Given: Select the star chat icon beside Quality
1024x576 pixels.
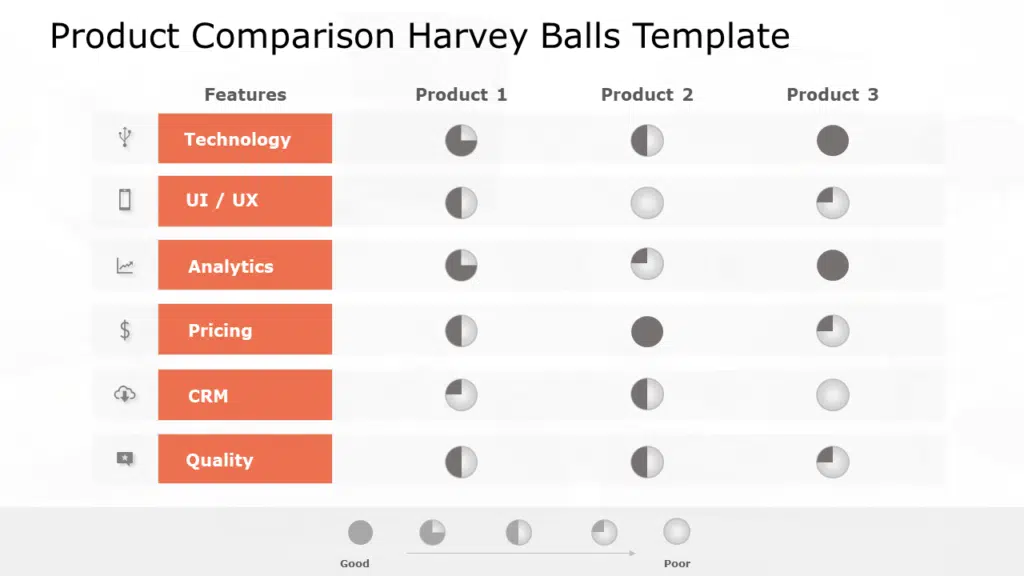Looking at the screenshot, I should tap(125, 459).
